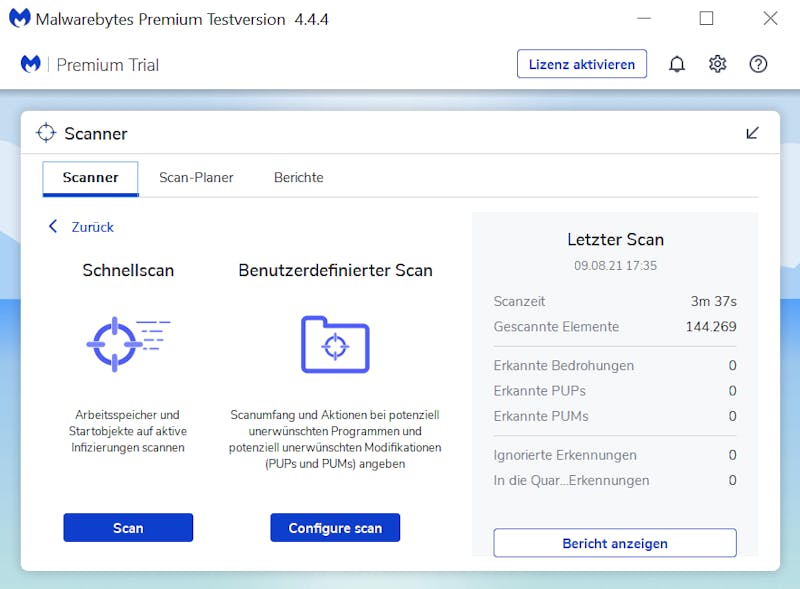Open help question mark icon

758,64
